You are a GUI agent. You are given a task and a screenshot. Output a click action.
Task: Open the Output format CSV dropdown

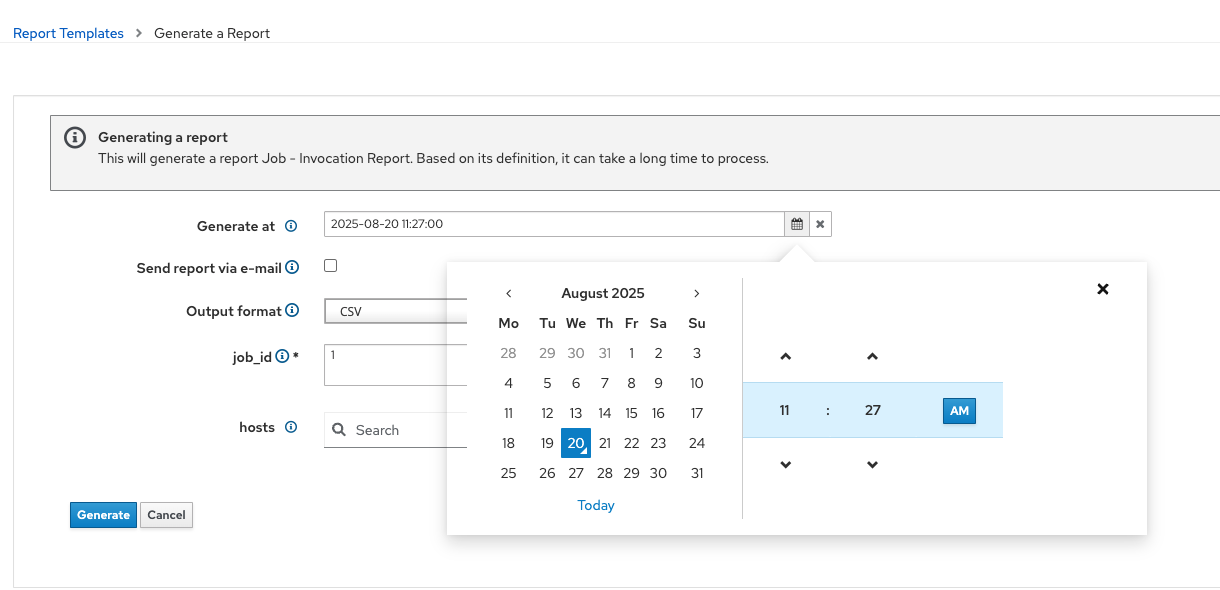pyautogui.click(x=396, y=312)
